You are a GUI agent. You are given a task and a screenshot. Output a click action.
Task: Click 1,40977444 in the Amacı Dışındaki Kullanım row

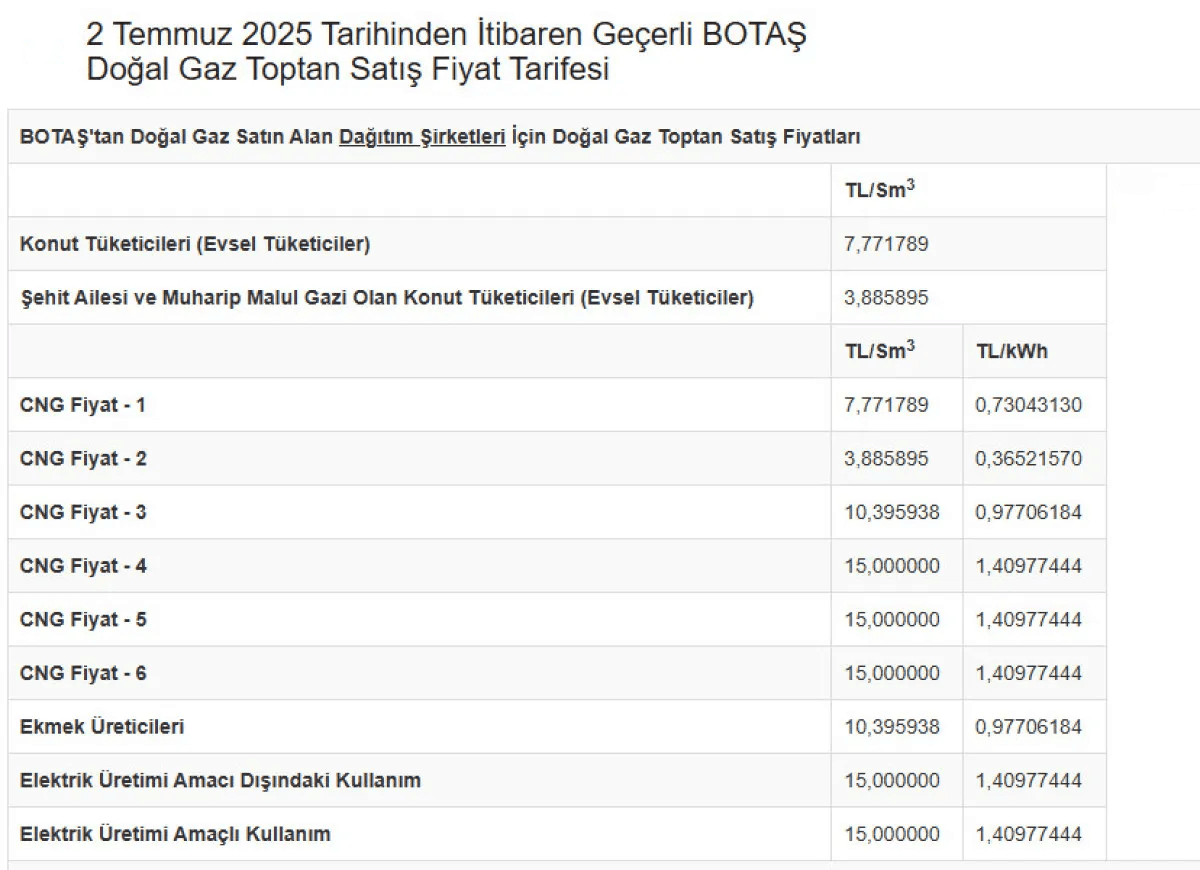pyautogui.click(x=1028, y=780)
